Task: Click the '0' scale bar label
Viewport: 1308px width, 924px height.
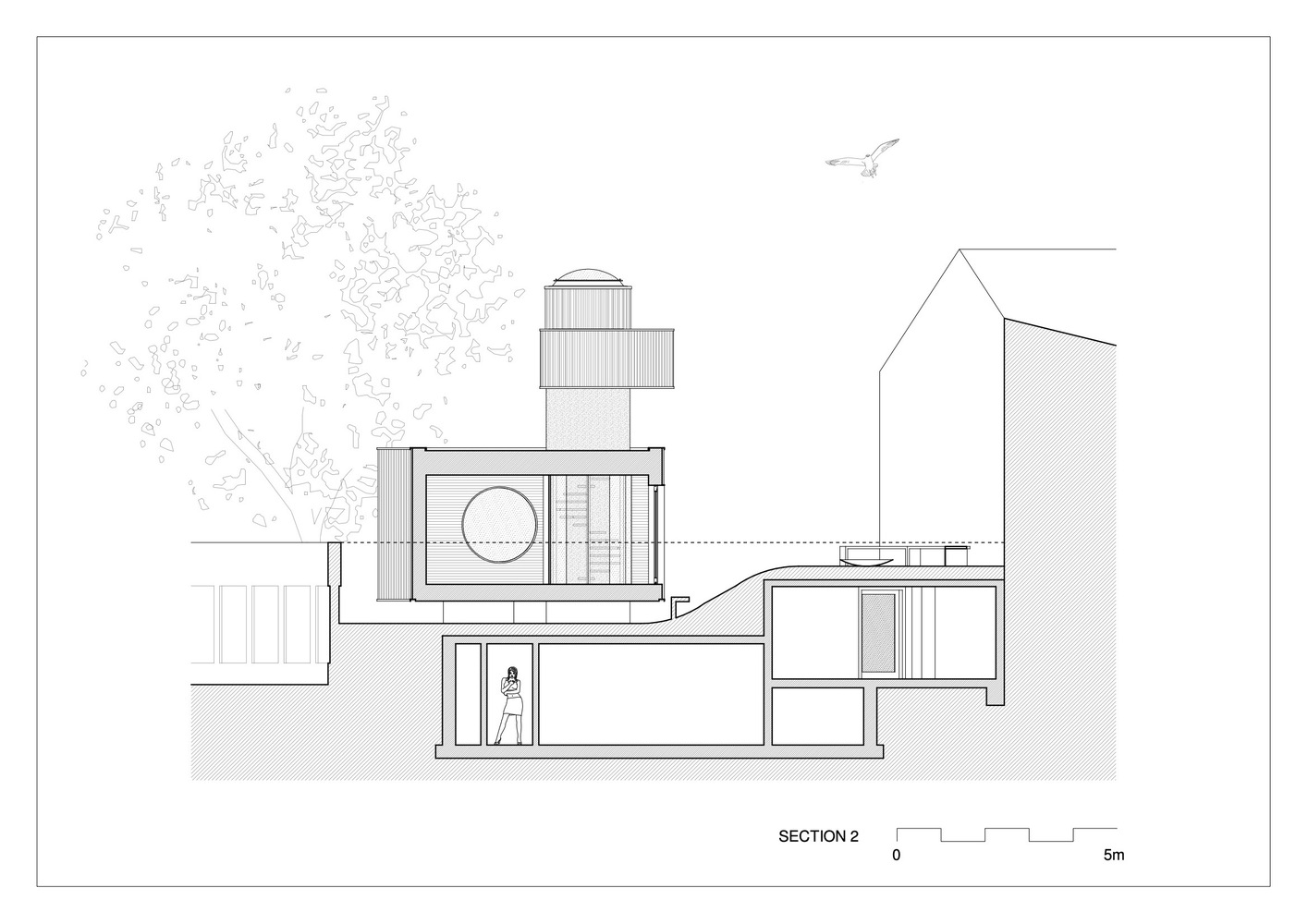Action: click(x=896, y=857)
